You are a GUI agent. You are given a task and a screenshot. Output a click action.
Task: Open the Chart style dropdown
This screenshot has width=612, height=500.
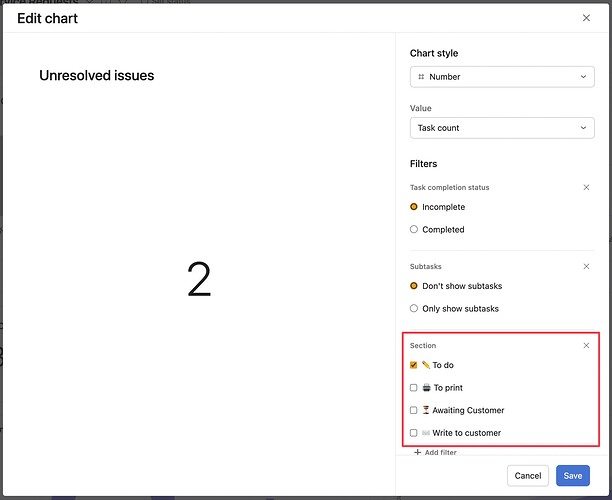pos(502,77)
